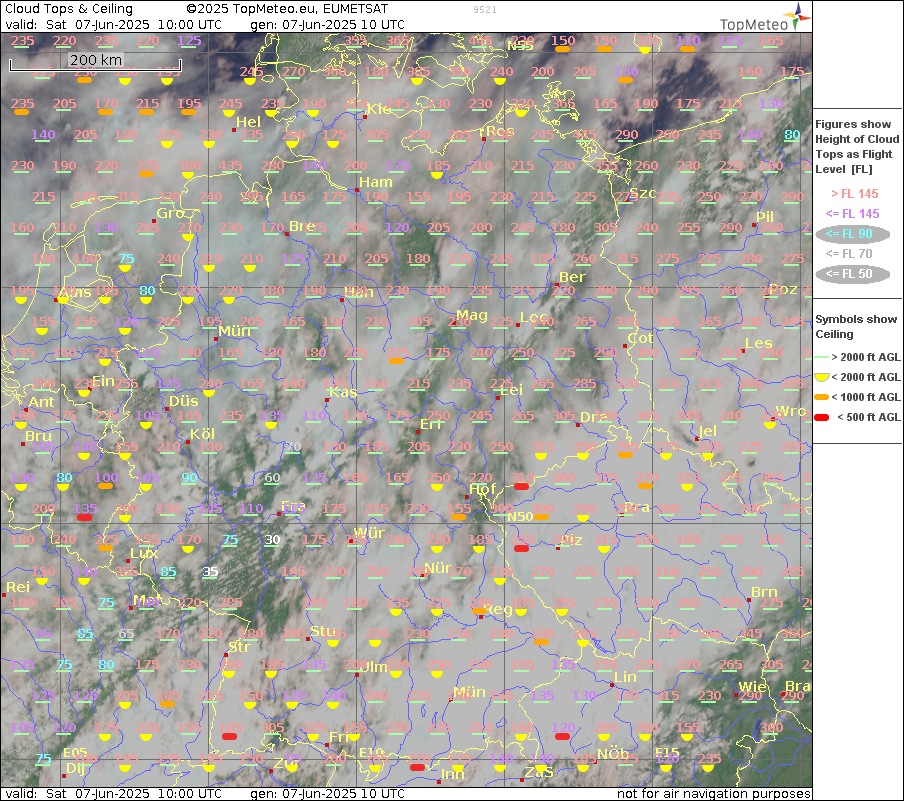Viewport: 904px width, 801px height.
Task: Click the TopMeteo logo
Action: click(764, 17)
